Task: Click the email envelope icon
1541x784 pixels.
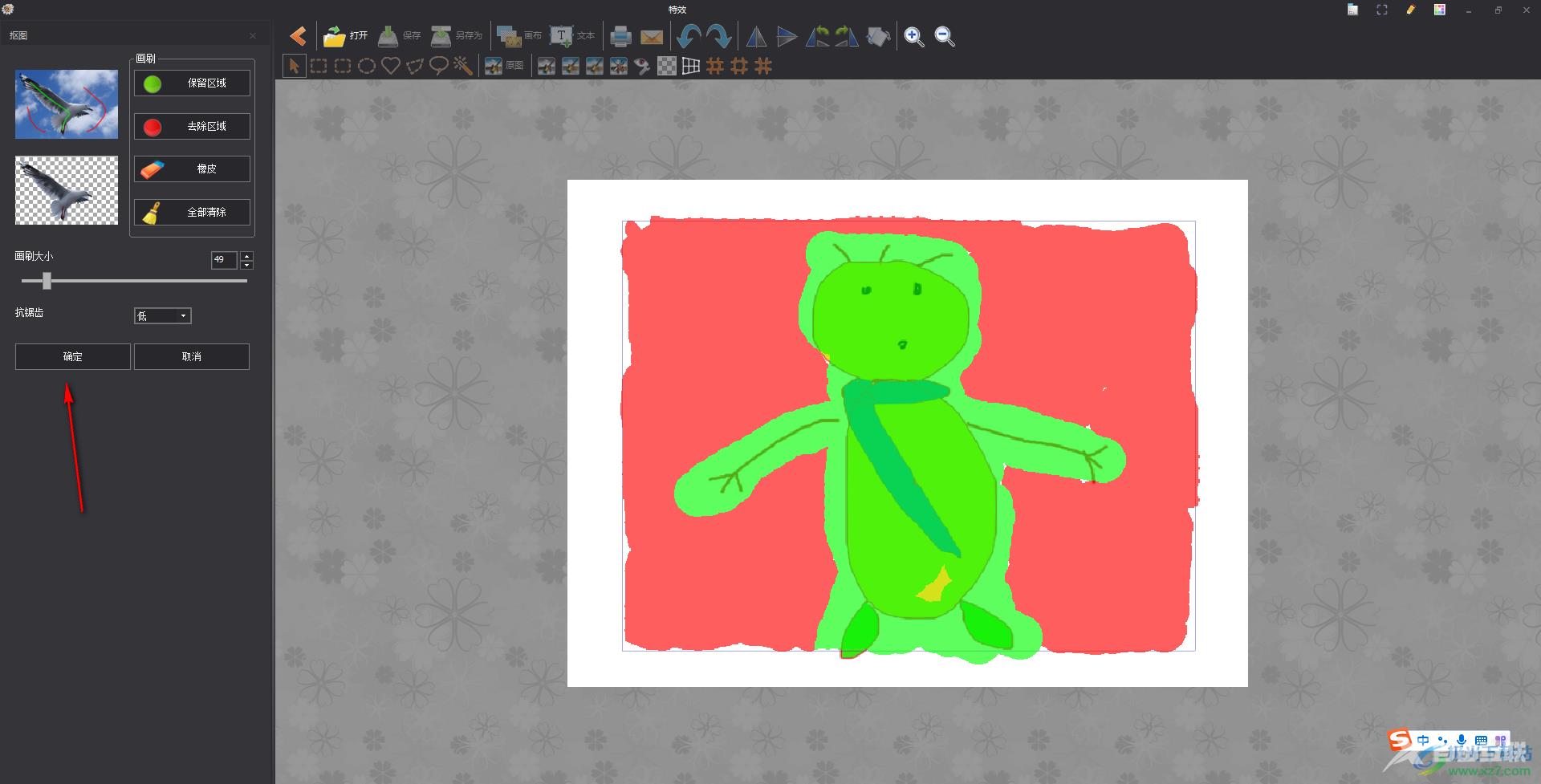Action: click(x=651, y=37)
